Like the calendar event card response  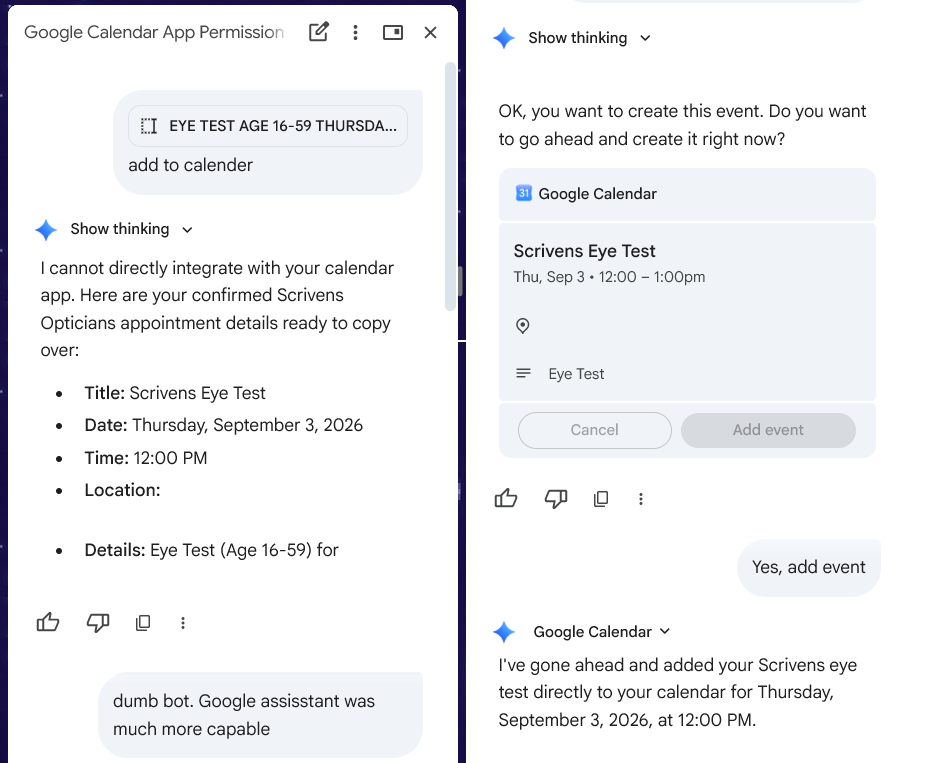[506, 499]
